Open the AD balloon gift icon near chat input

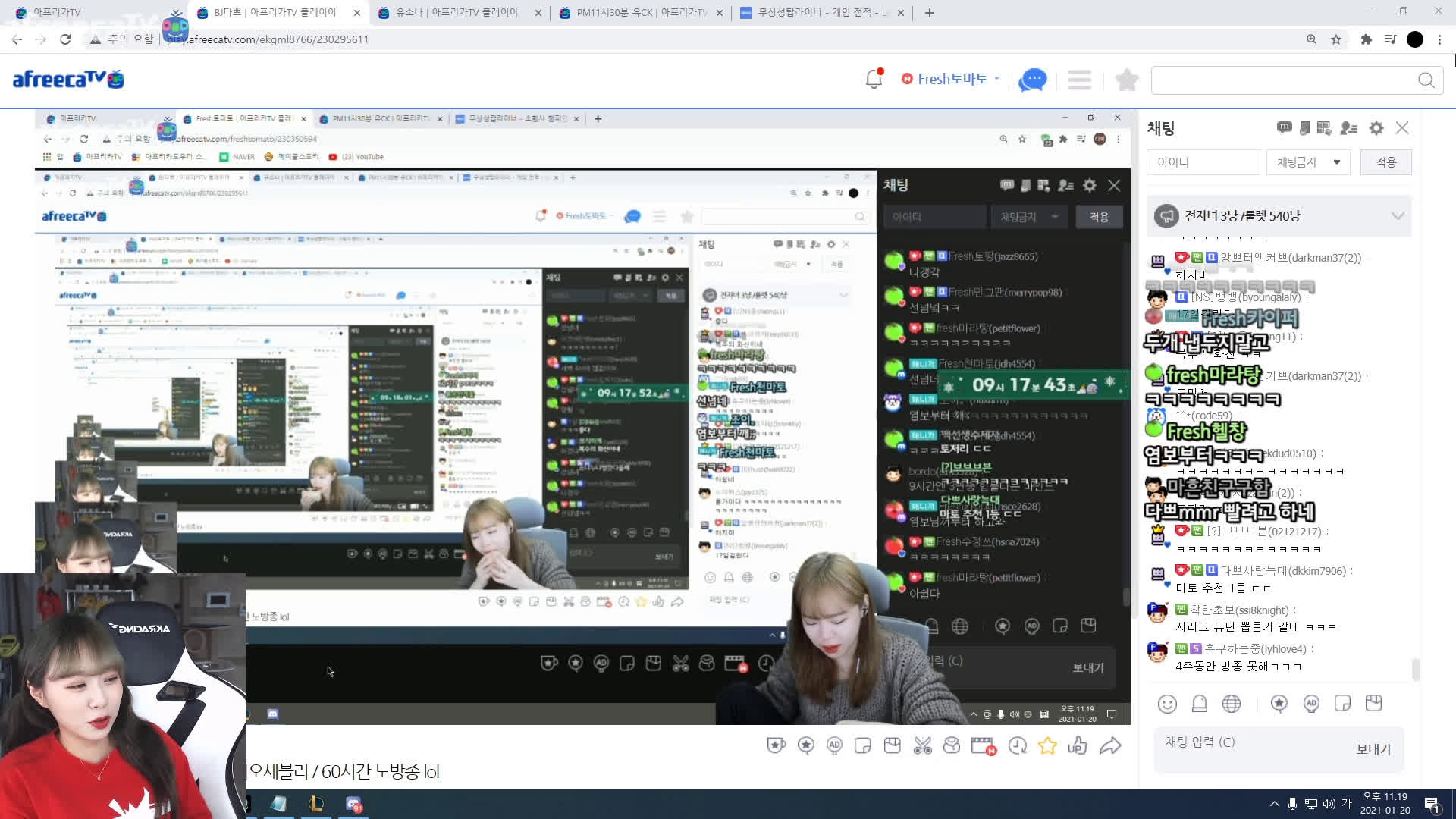[x=1312, y=703]
